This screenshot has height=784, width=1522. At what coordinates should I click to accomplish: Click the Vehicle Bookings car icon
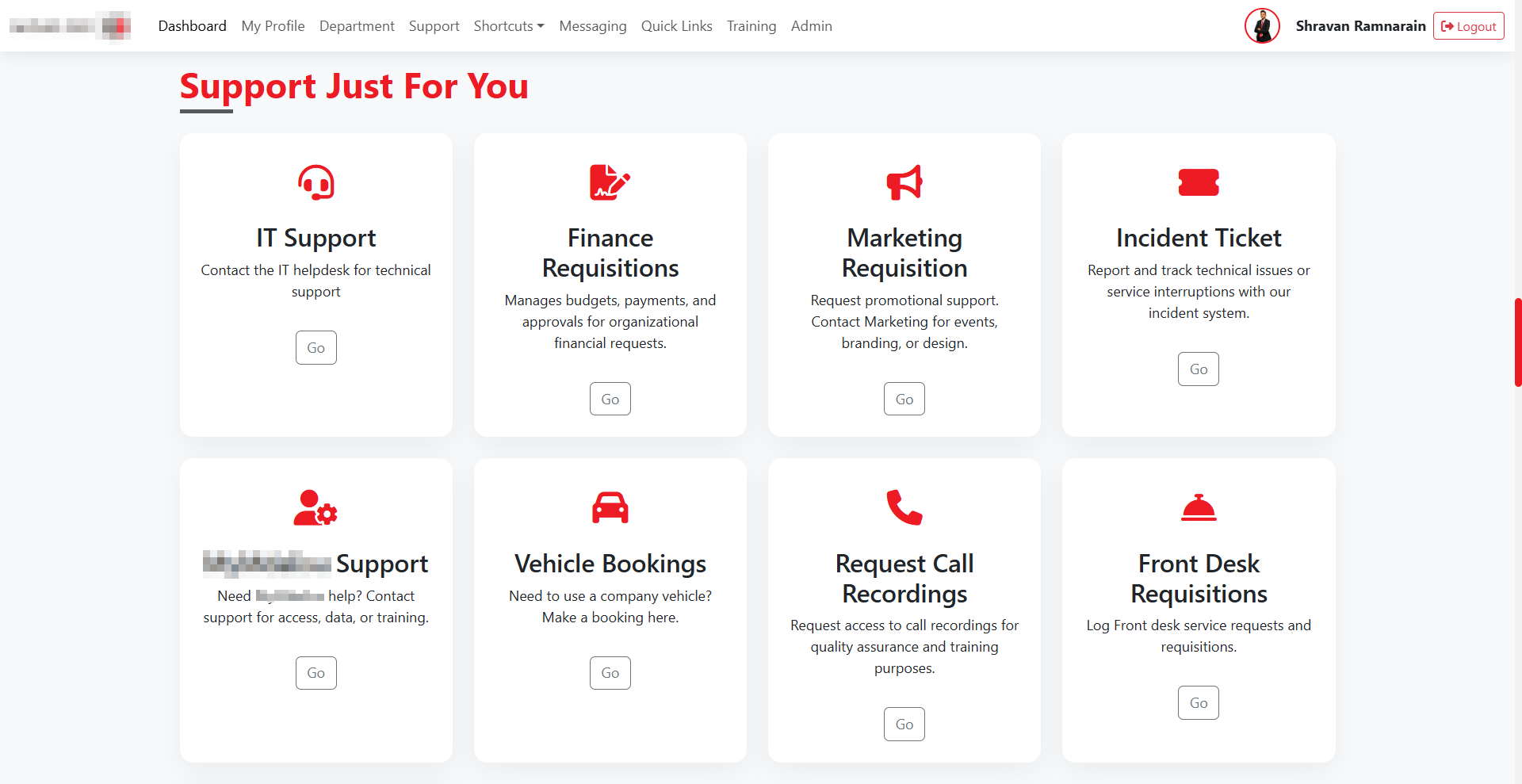610,507
